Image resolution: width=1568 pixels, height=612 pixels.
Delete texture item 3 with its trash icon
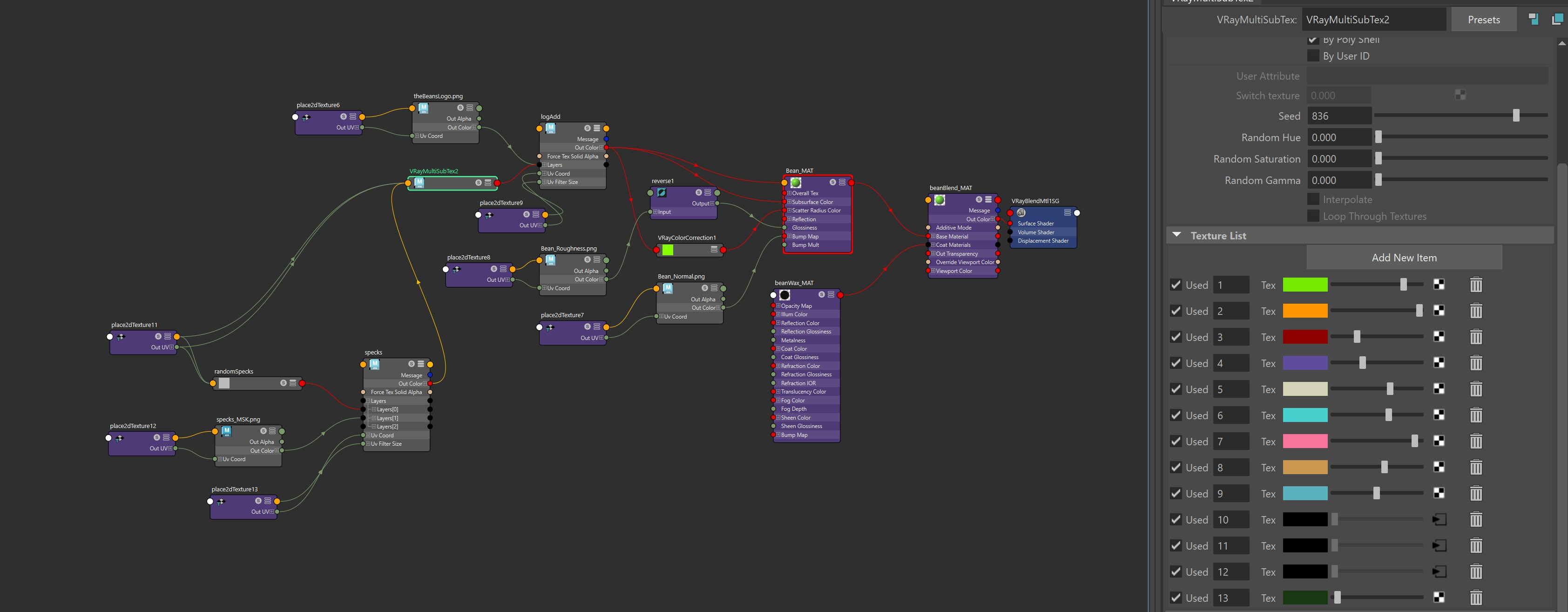click(1476, 337)
